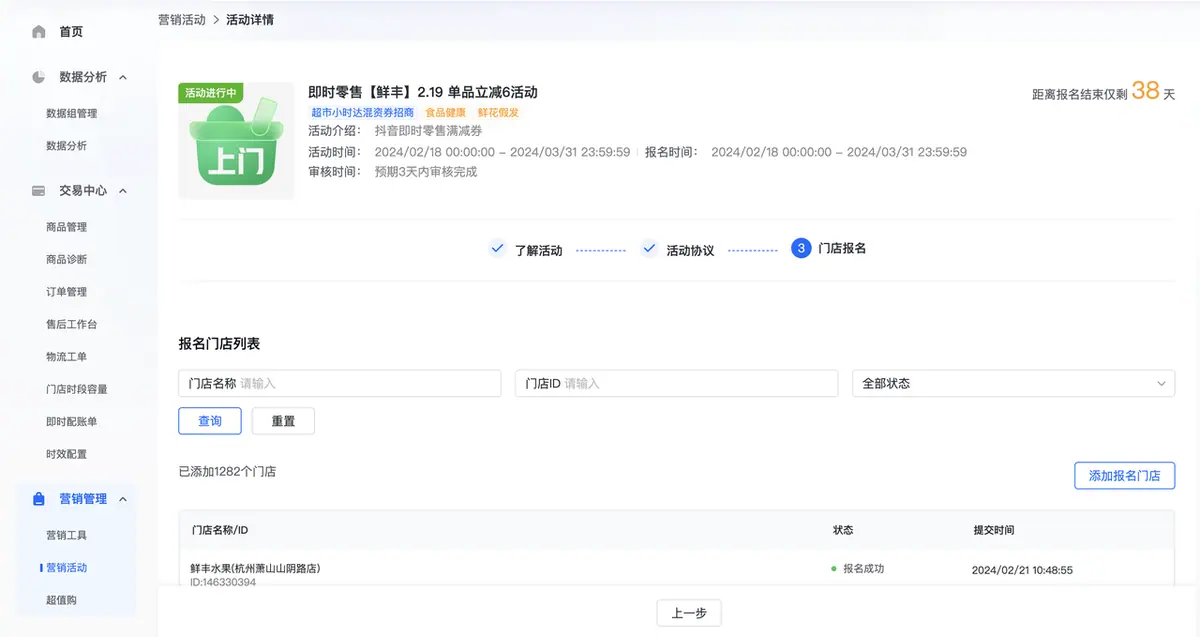The height and width of the screenshot is (637, 1200).
Task: Click store row 鲜丰水果(杭州萧山山阴路店)
Action: pyautogui.click(x=255, y=568)
